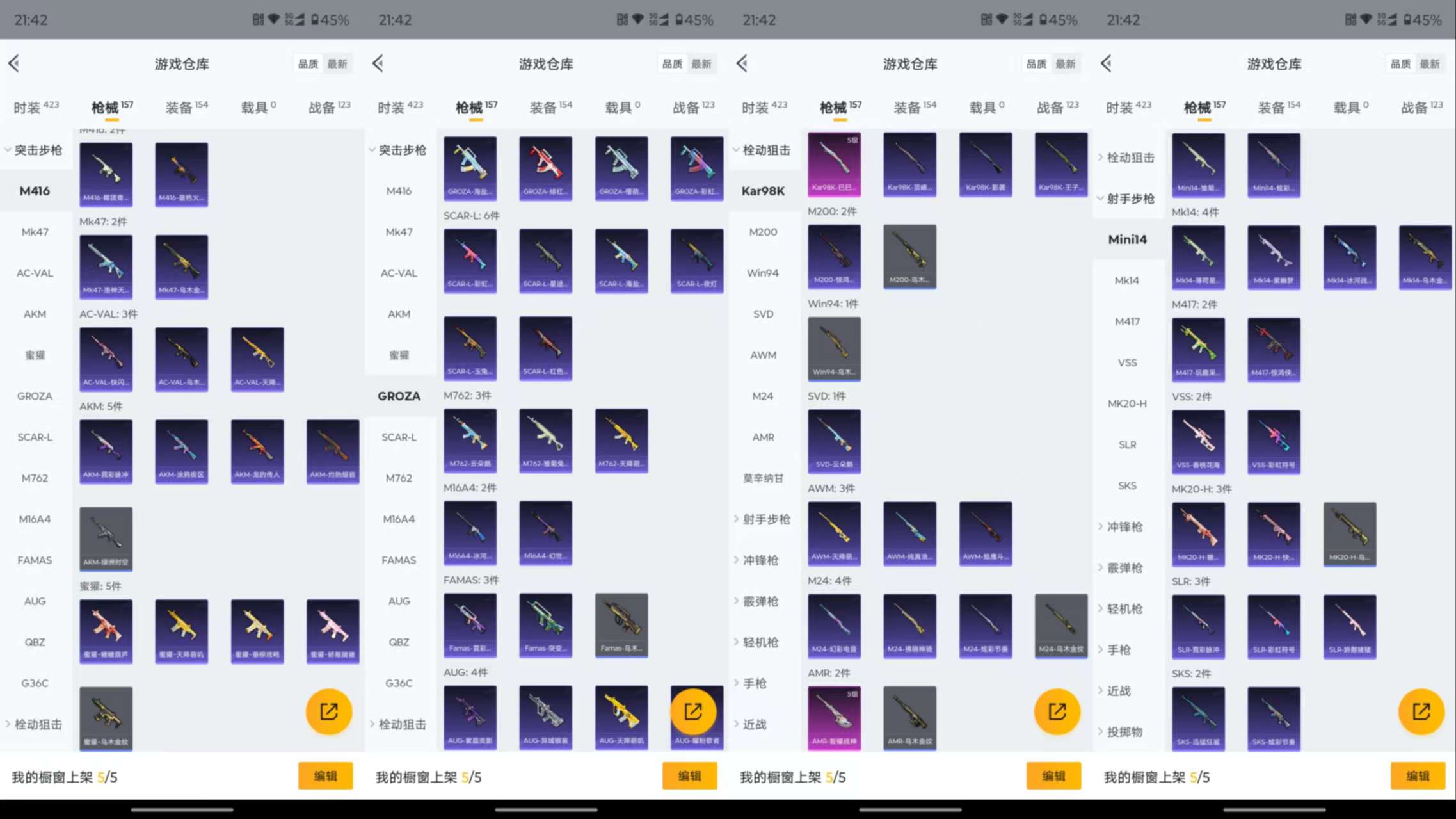Select 莫辛纳甘 in the sniper list
The image size is (1456, 819).
[x=763, y=478]
